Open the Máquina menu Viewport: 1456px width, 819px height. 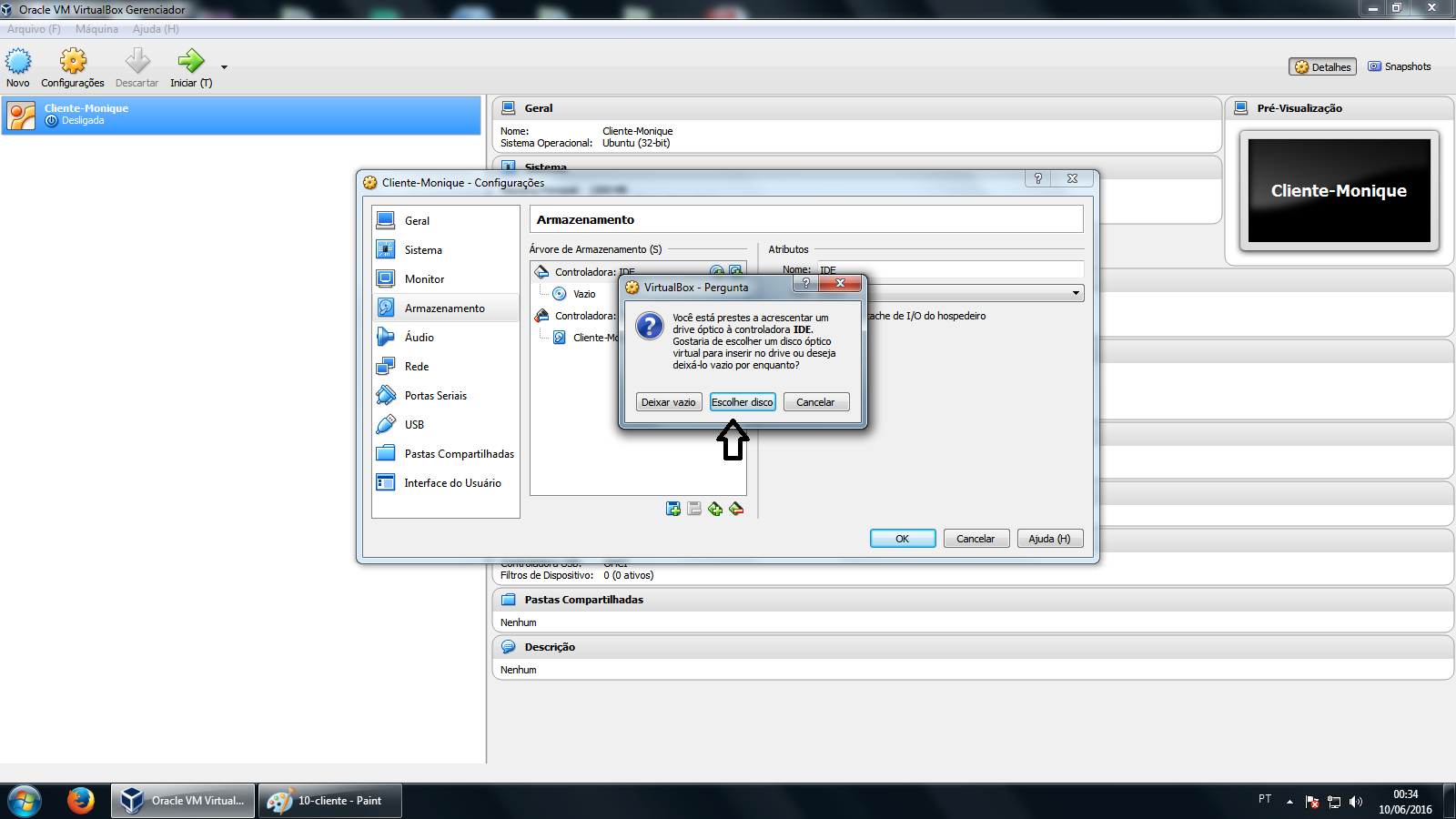coord(96,29)
